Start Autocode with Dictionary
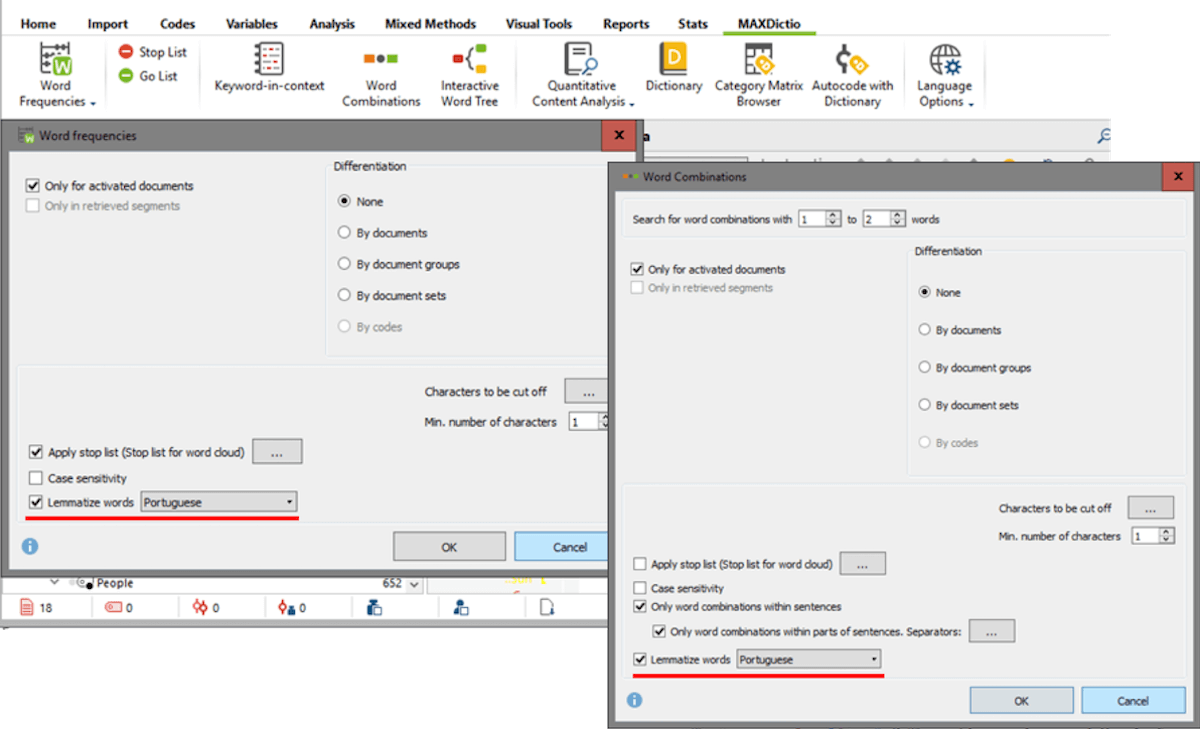 pos(852,75)
